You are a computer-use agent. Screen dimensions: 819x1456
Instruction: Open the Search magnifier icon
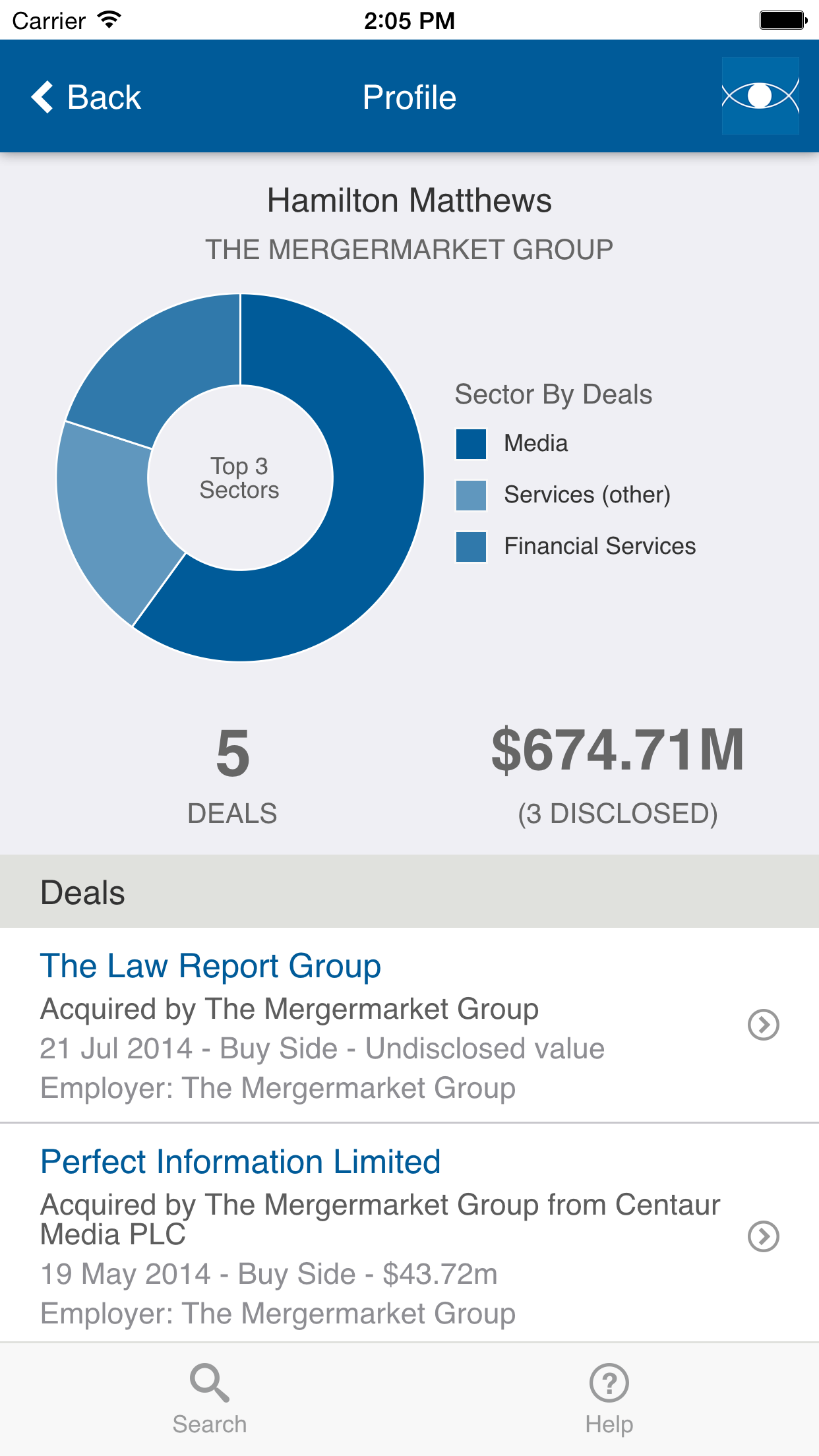click(x=210, y=1382)
